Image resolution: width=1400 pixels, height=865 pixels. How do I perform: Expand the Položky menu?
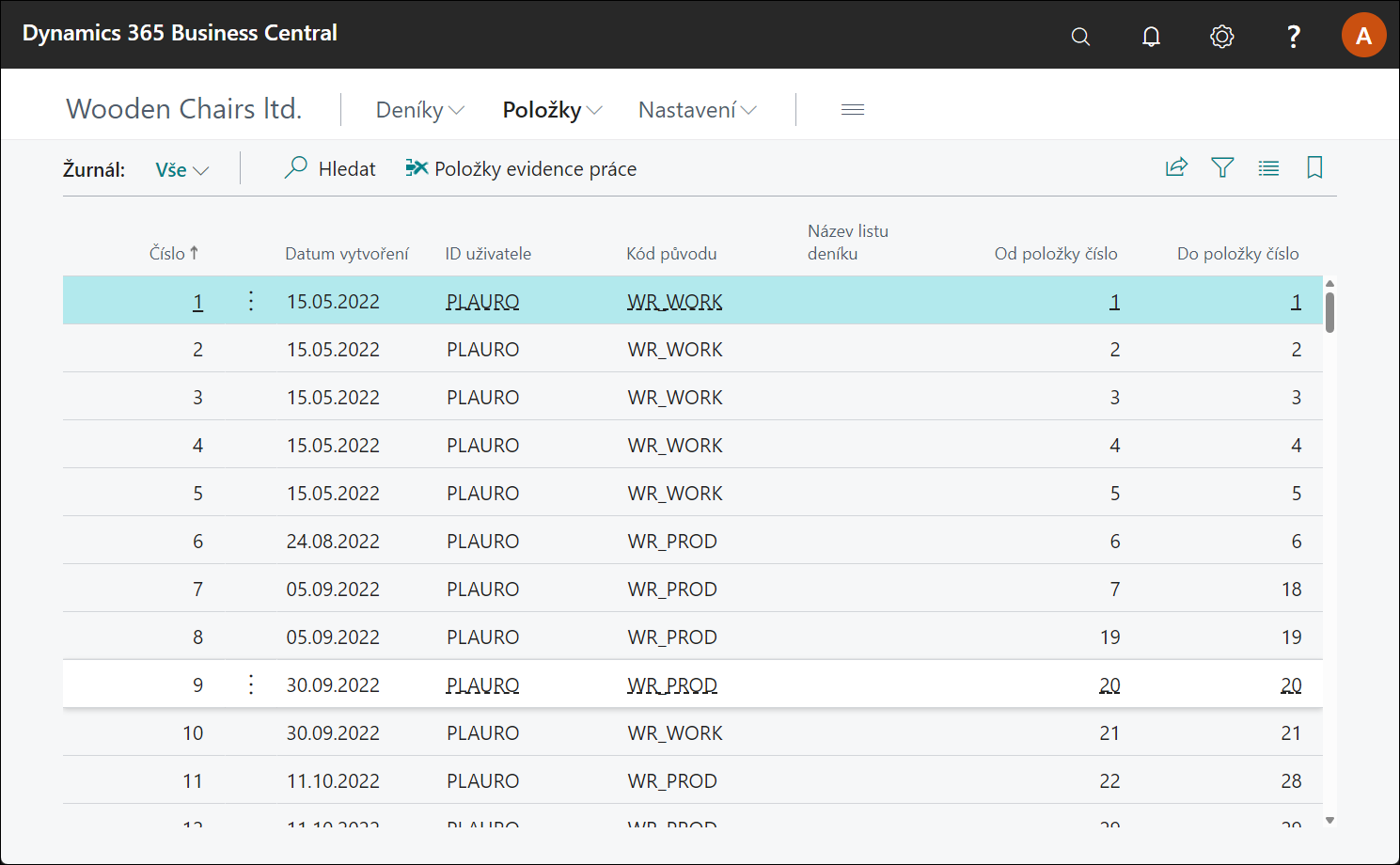click(552, 110)
